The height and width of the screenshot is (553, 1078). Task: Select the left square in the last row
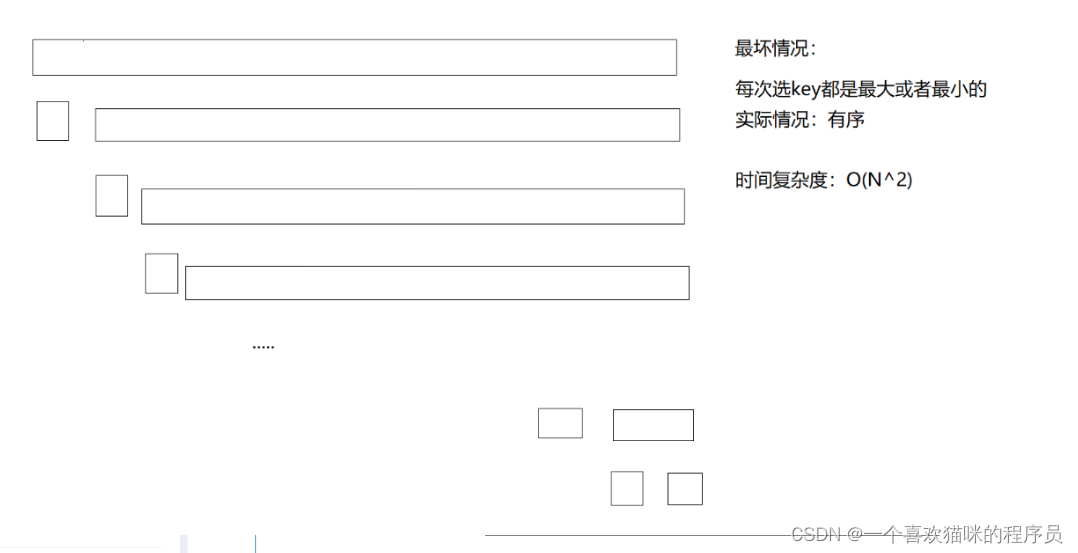(627, 488)
